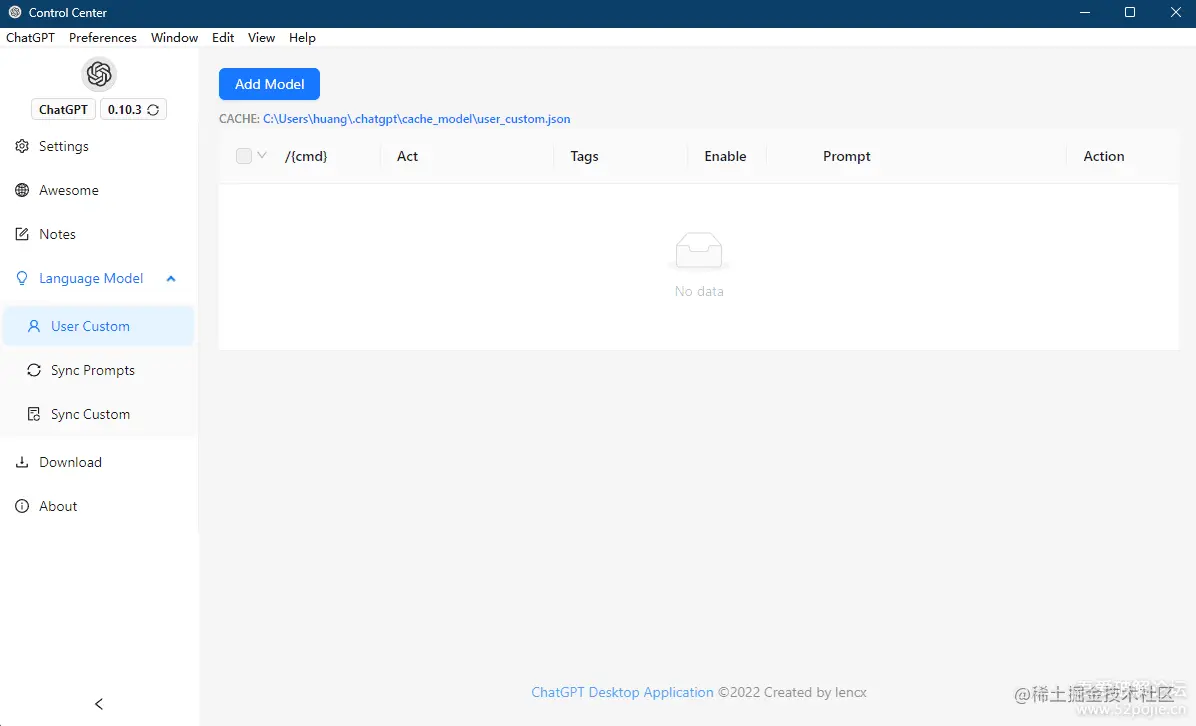Open the Help menu
This screenshot has height=726, width=1196.
coord(302,37)
